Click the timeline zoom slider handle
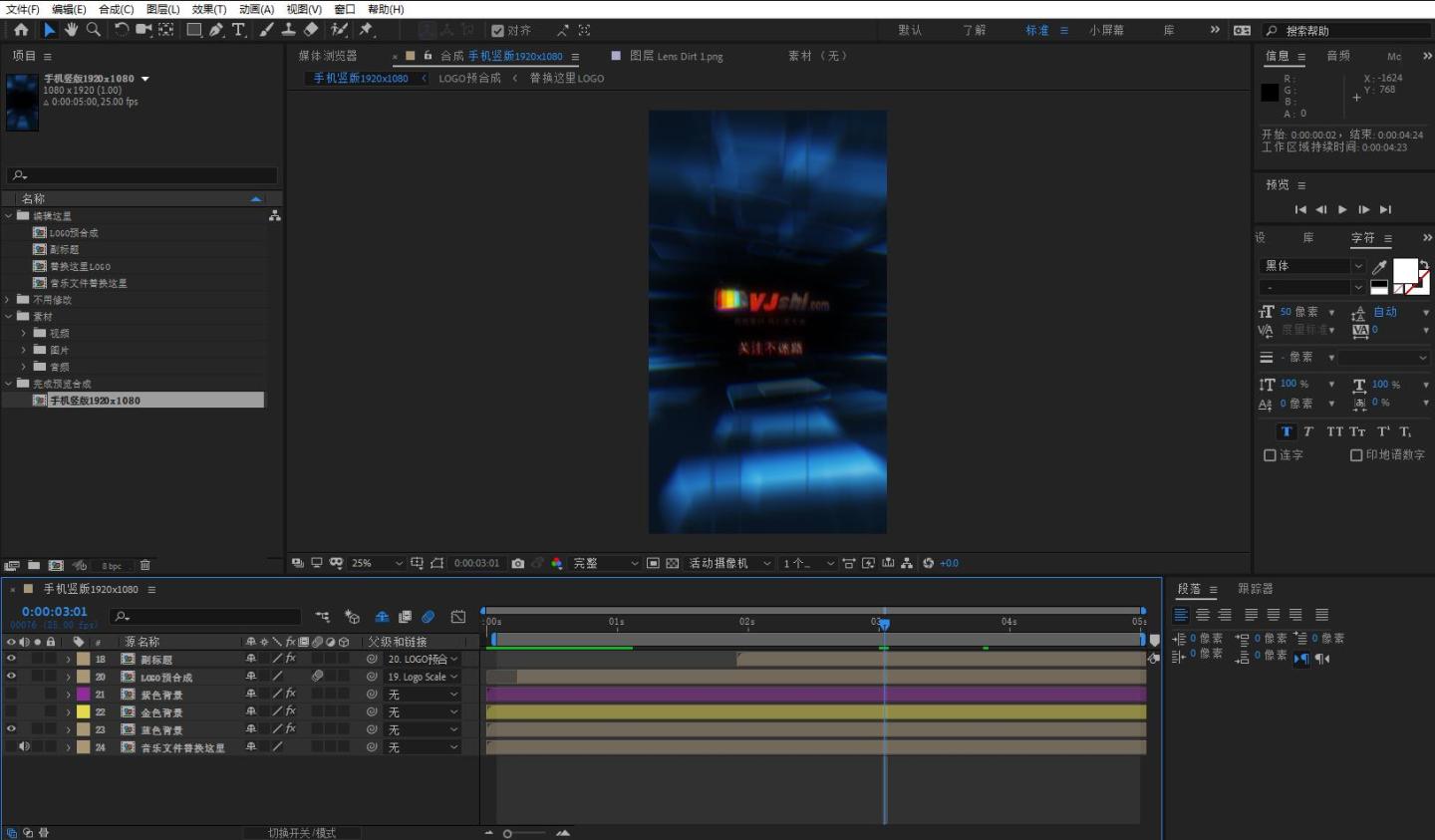Viewport: 1435px width, 840px height. [x=507, y=833]
